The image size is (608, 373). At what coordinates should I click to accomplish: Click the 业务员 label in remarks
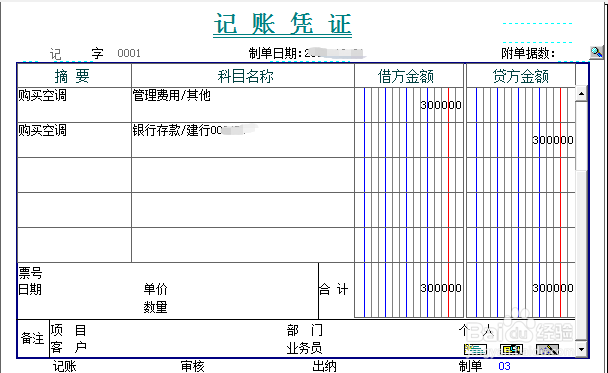304,348
